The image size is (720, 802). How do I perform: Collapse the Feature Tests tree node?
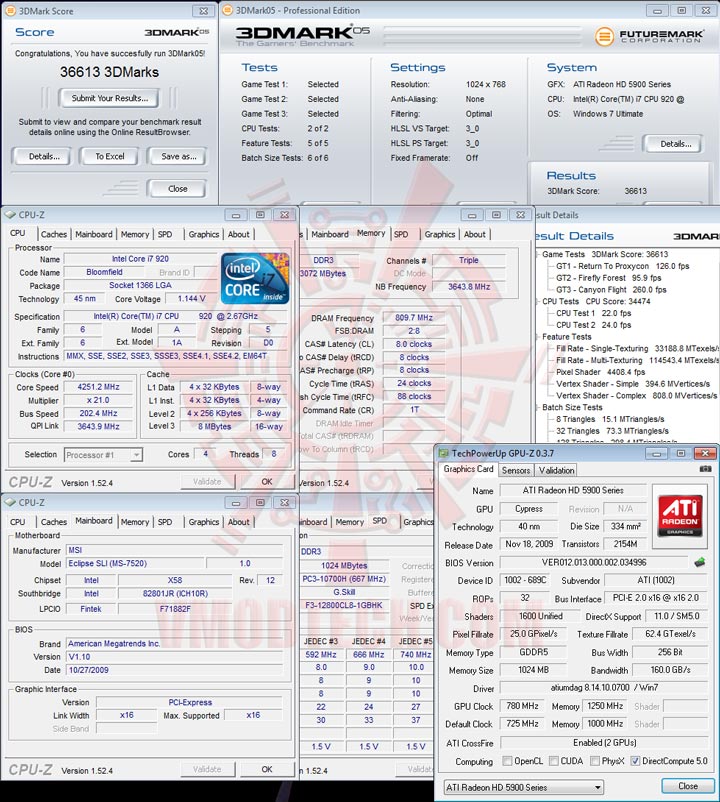pos(537,337)
